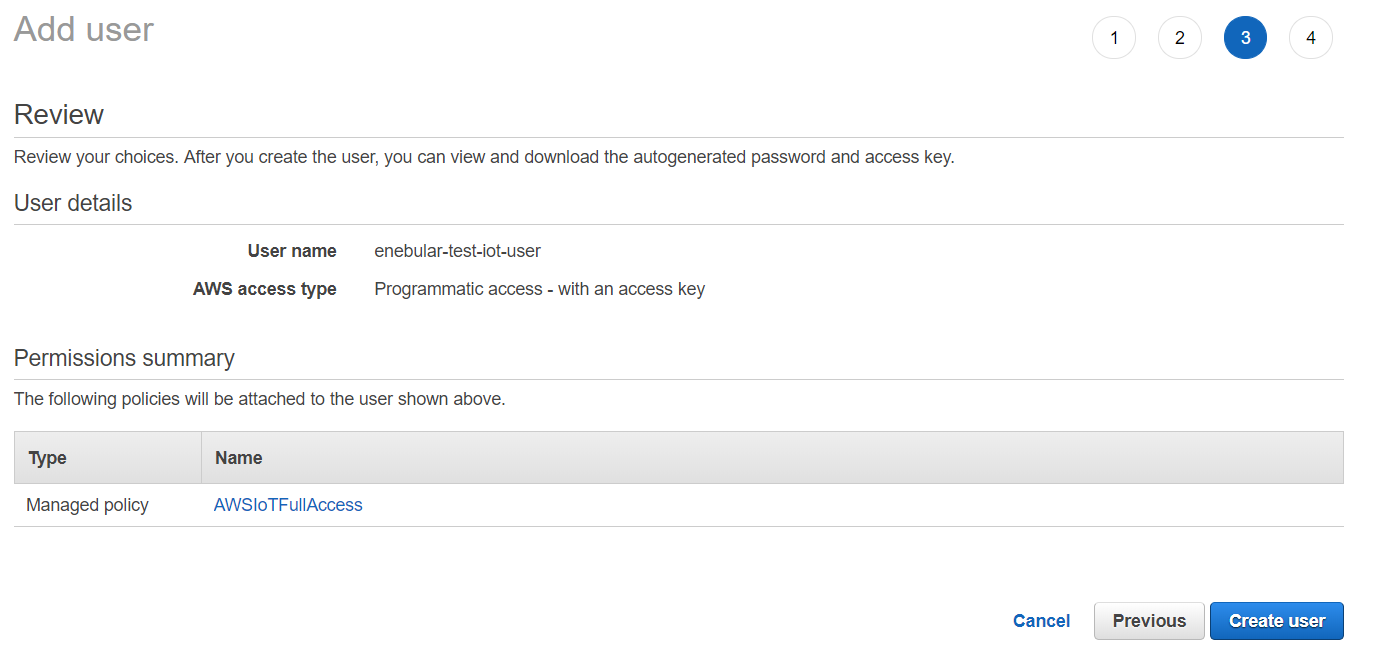Screen dimensions: 1397x660
Task: Click the Programmatic access type value
Action: 539,289
